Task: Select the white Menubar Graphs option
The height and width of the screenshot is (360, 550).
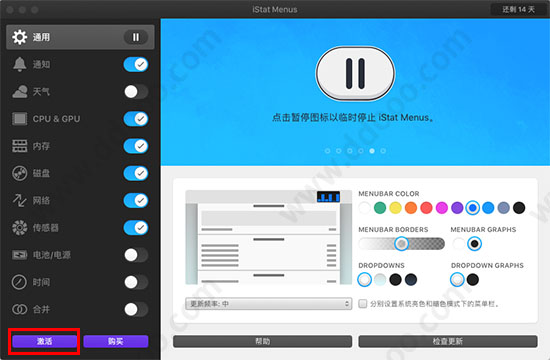Action: (459, 244)
